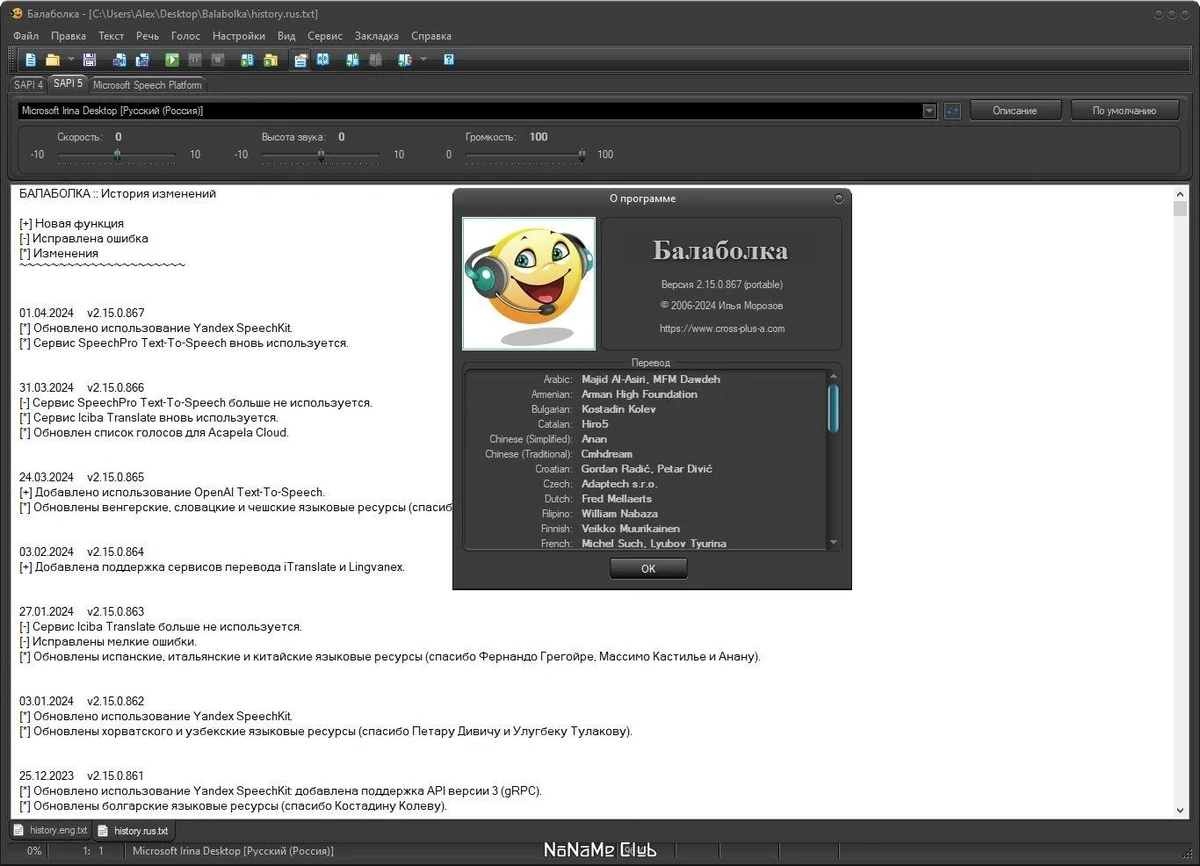Click БАЛАБОЛКА :: История изменений heading
Image resolution: width=1200 pixels, height=866 pixels.
click(118, 194)
